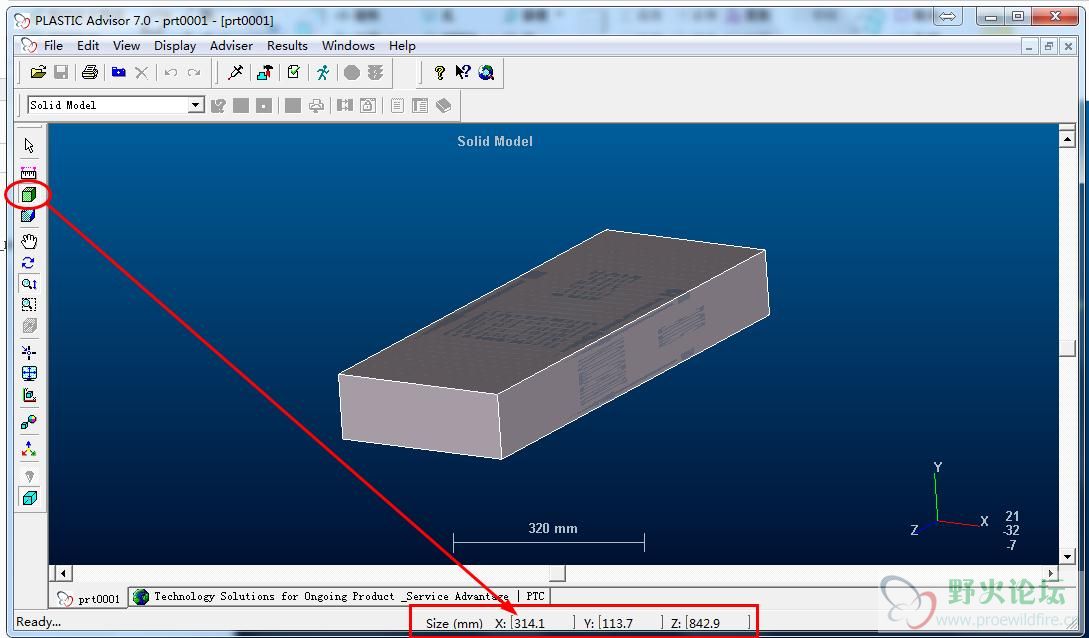Print using the printer toolbar icon
Image resolution: width=1089 pixels, height=638 pixels.
click(x=90, y=72)
